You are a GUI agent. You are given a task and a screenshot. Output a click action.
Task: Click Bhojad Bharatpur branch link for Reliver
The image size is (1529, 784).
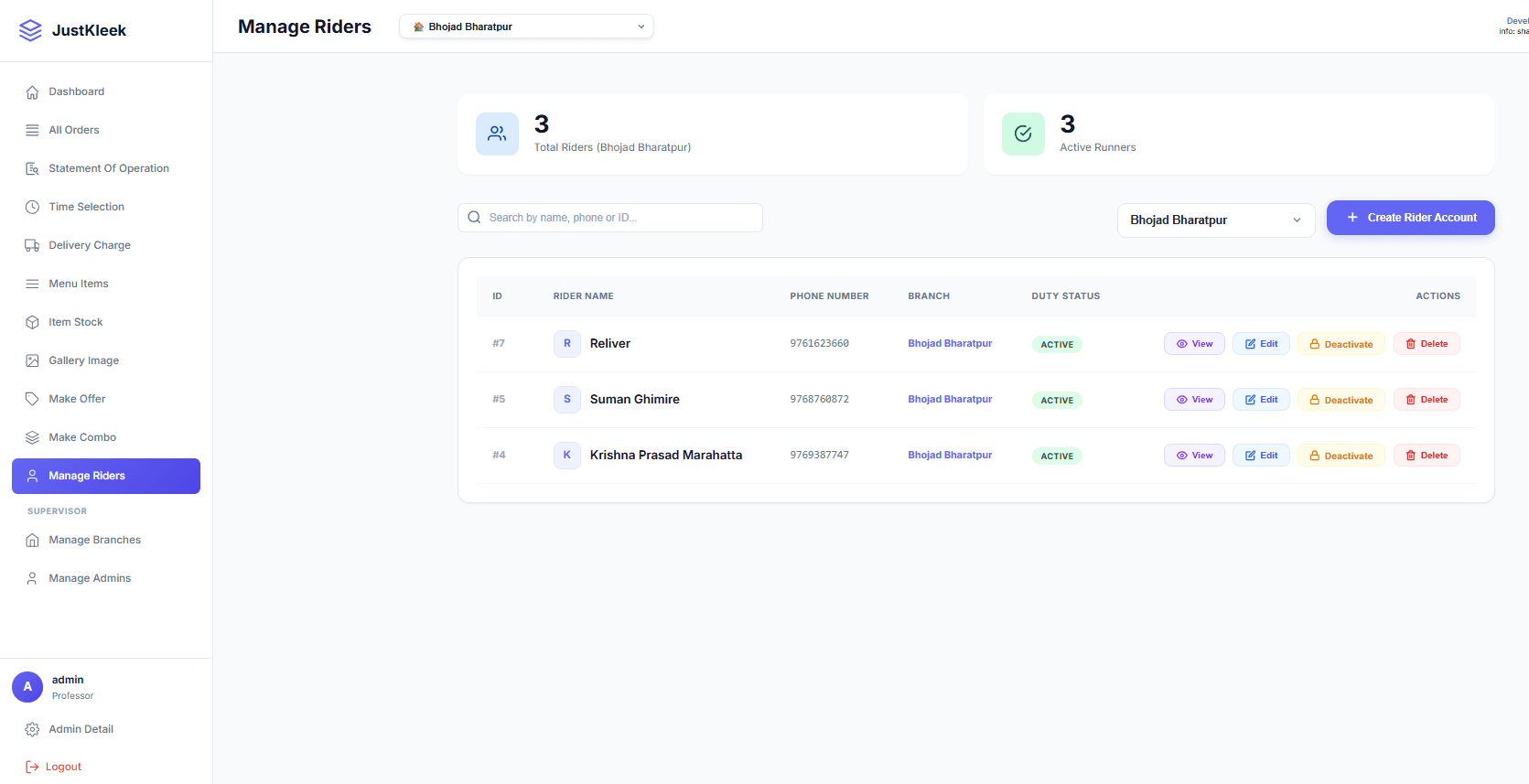coord(950,344)
